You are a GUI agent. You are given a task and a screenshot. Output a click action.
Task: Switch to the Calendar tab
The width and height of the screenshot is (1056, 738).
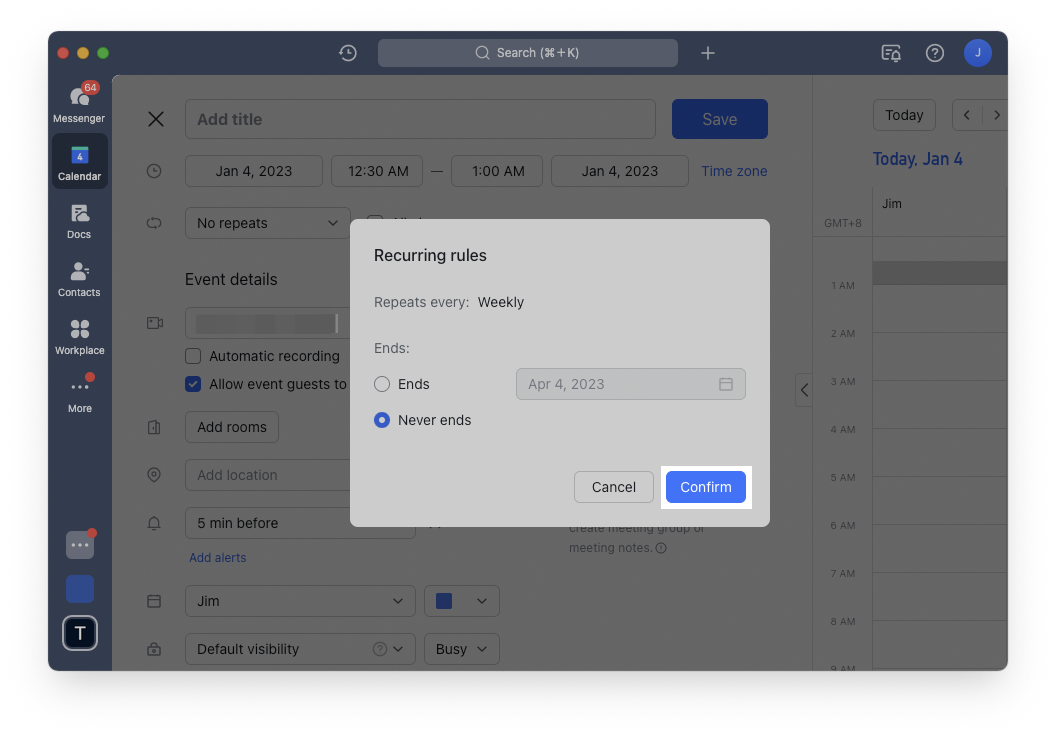[x=79, y=162]
